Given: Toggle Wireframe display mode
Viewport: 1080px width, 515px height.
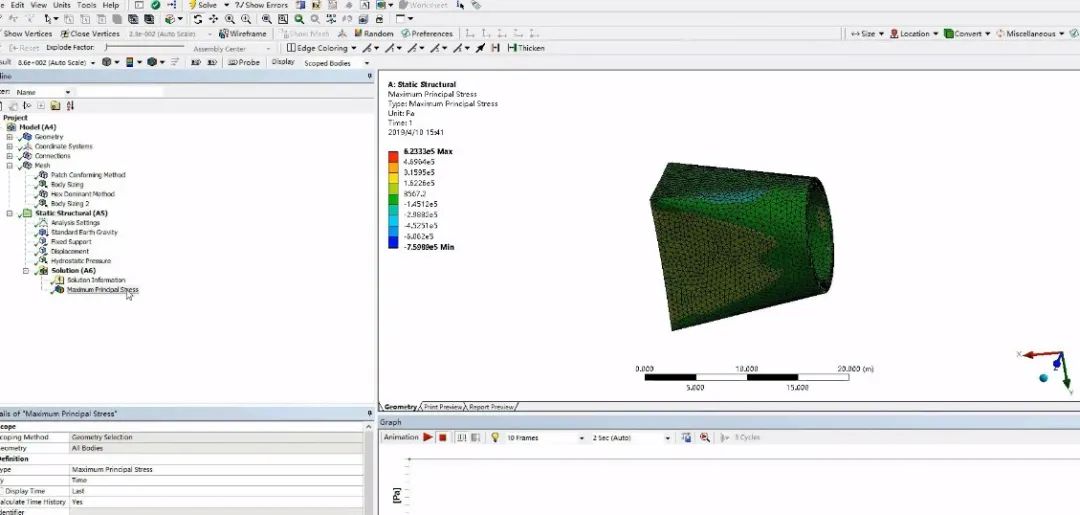Looking at the screenshot, I should [x=243, y=34].
